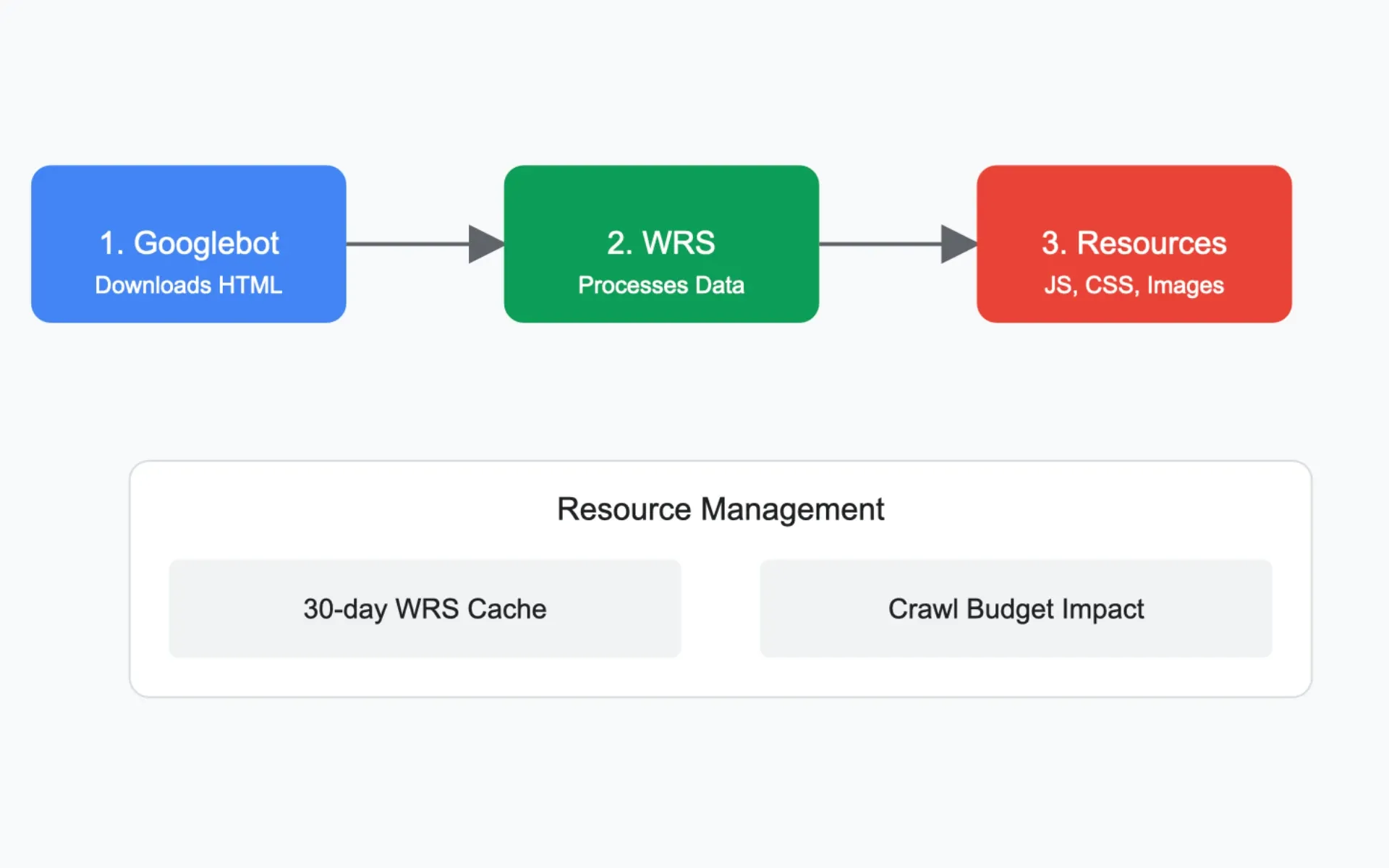The width and height of the screenshot is (1389, 868).
Task: Select the Processes Data label
Action: pyautogui.click(x=660, y=285)
